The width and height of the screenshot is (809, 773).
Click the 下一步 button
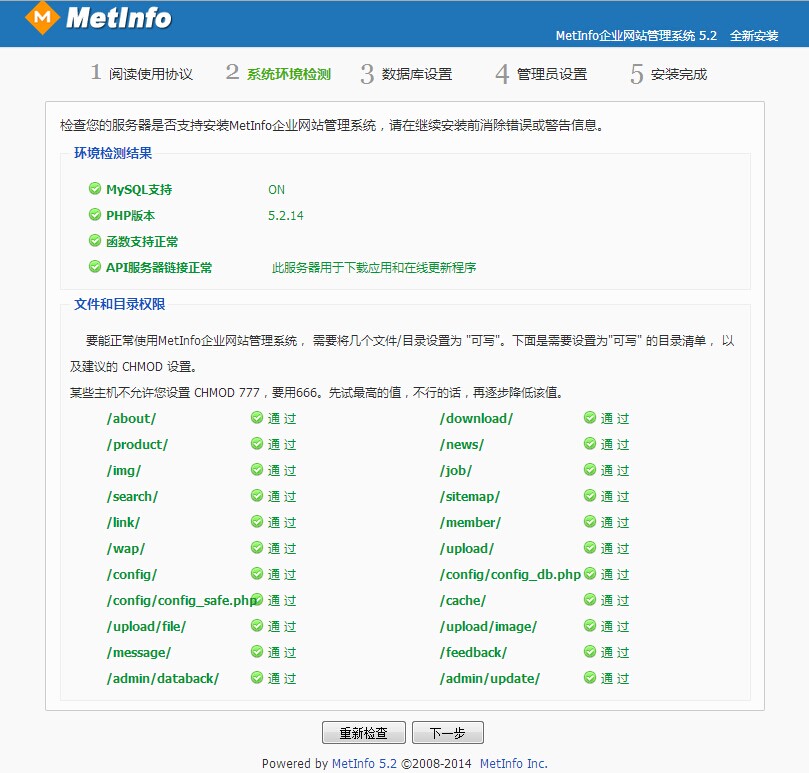[x=448, y=733]
